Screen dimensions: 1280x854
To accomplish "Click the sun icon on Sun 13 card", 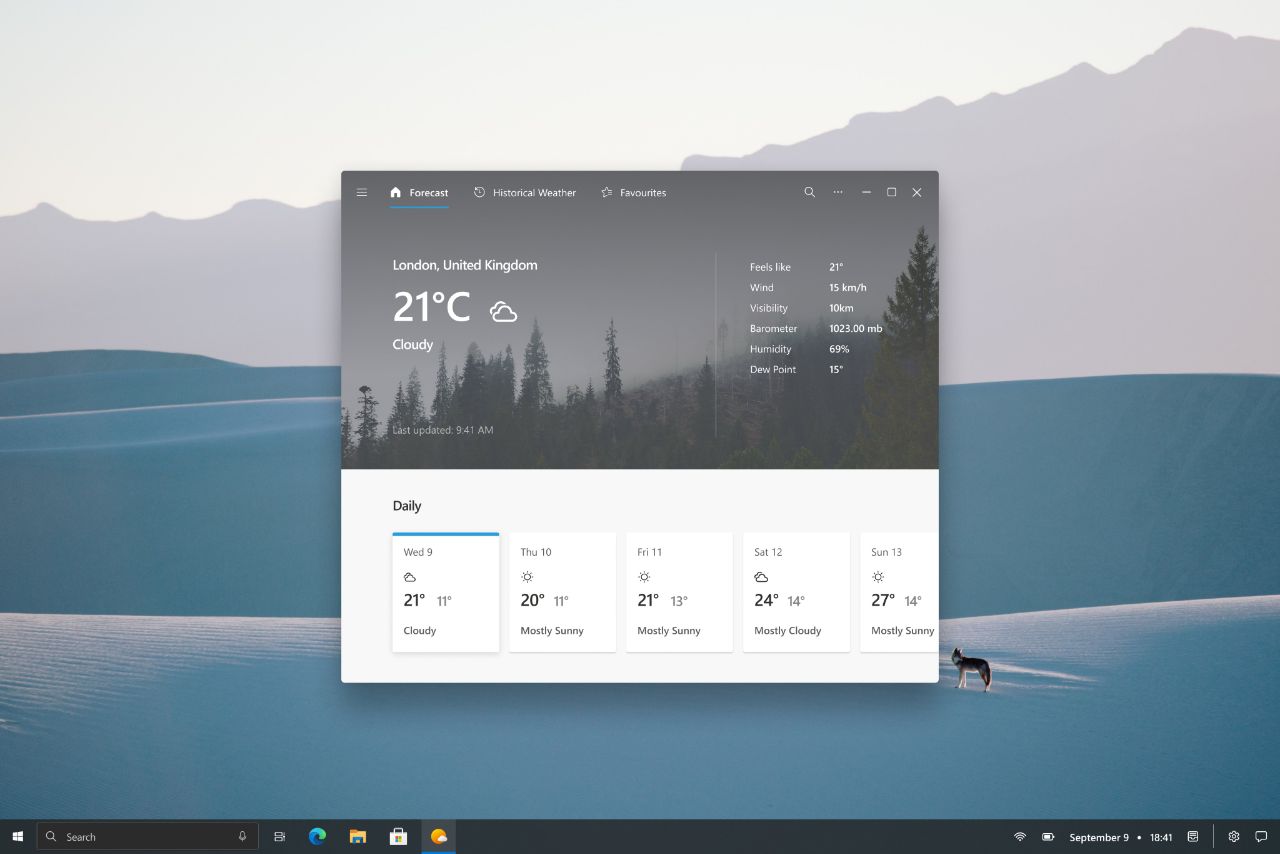I will (x=878, y=577).
